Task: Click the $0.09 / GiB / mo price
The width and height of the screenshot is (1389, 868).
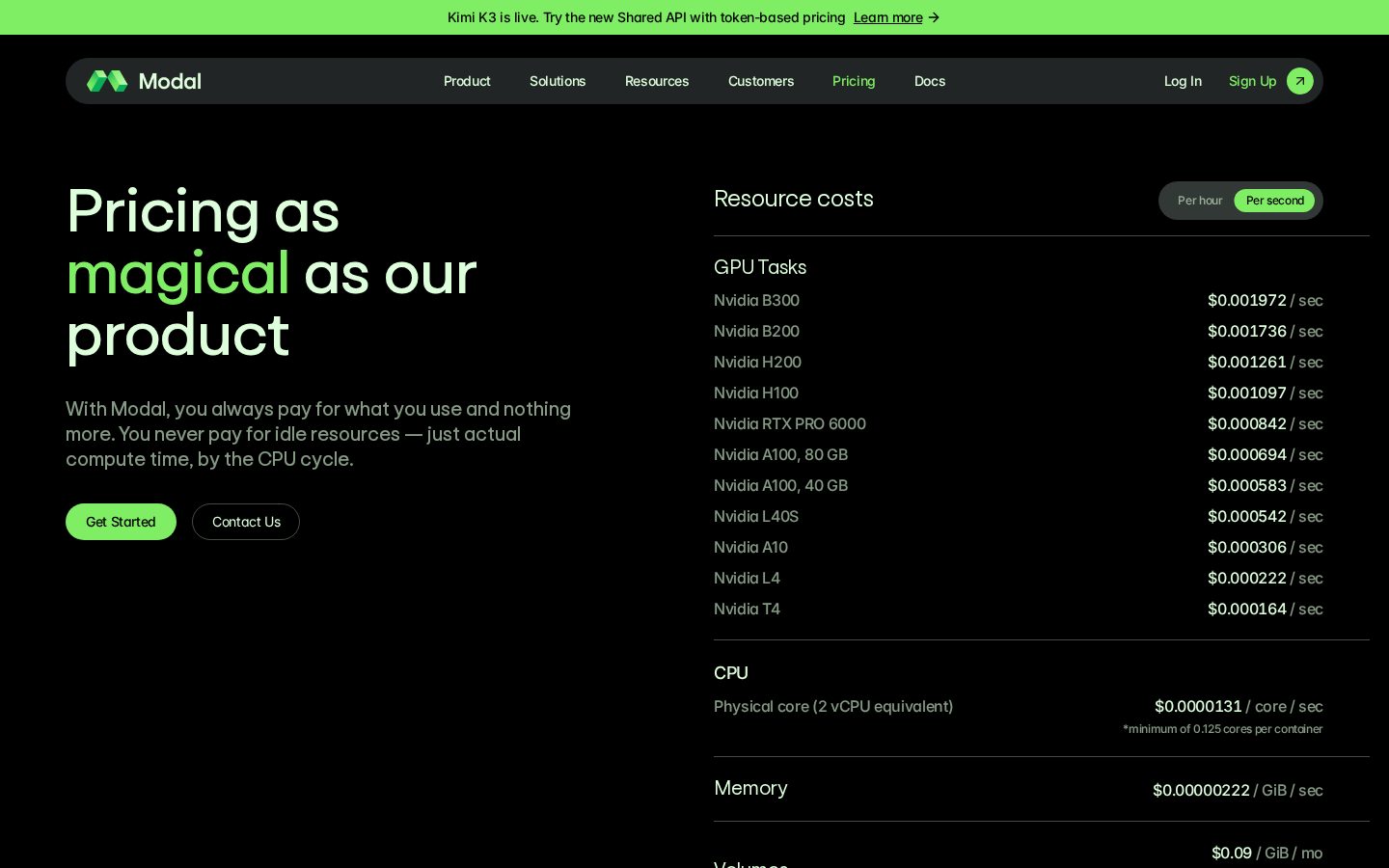Action: tap(1267, 853)
